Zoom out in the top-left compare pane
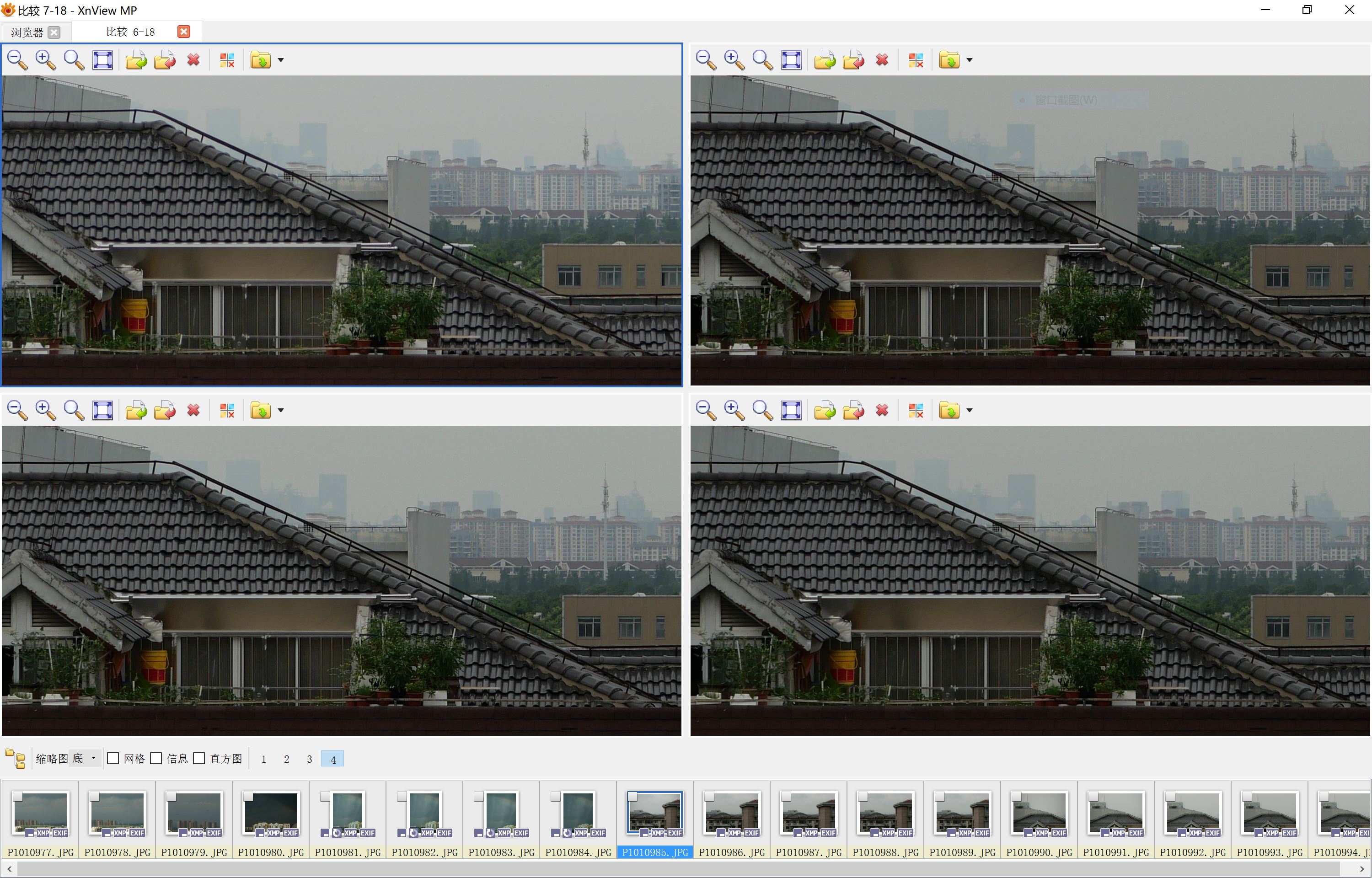Screen dimensions: 1372x878 click(17, 60)
